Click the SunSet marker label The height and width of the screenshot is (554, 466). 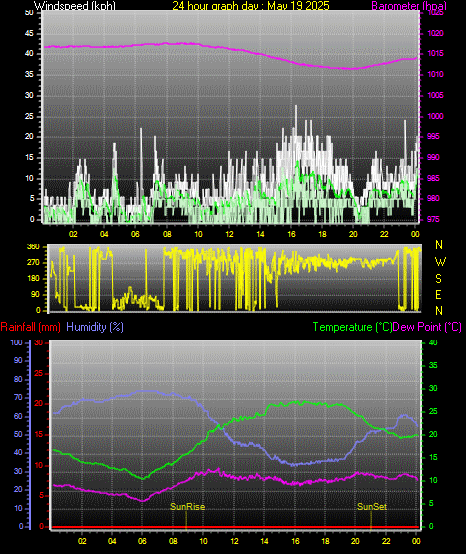click(372, 507)
